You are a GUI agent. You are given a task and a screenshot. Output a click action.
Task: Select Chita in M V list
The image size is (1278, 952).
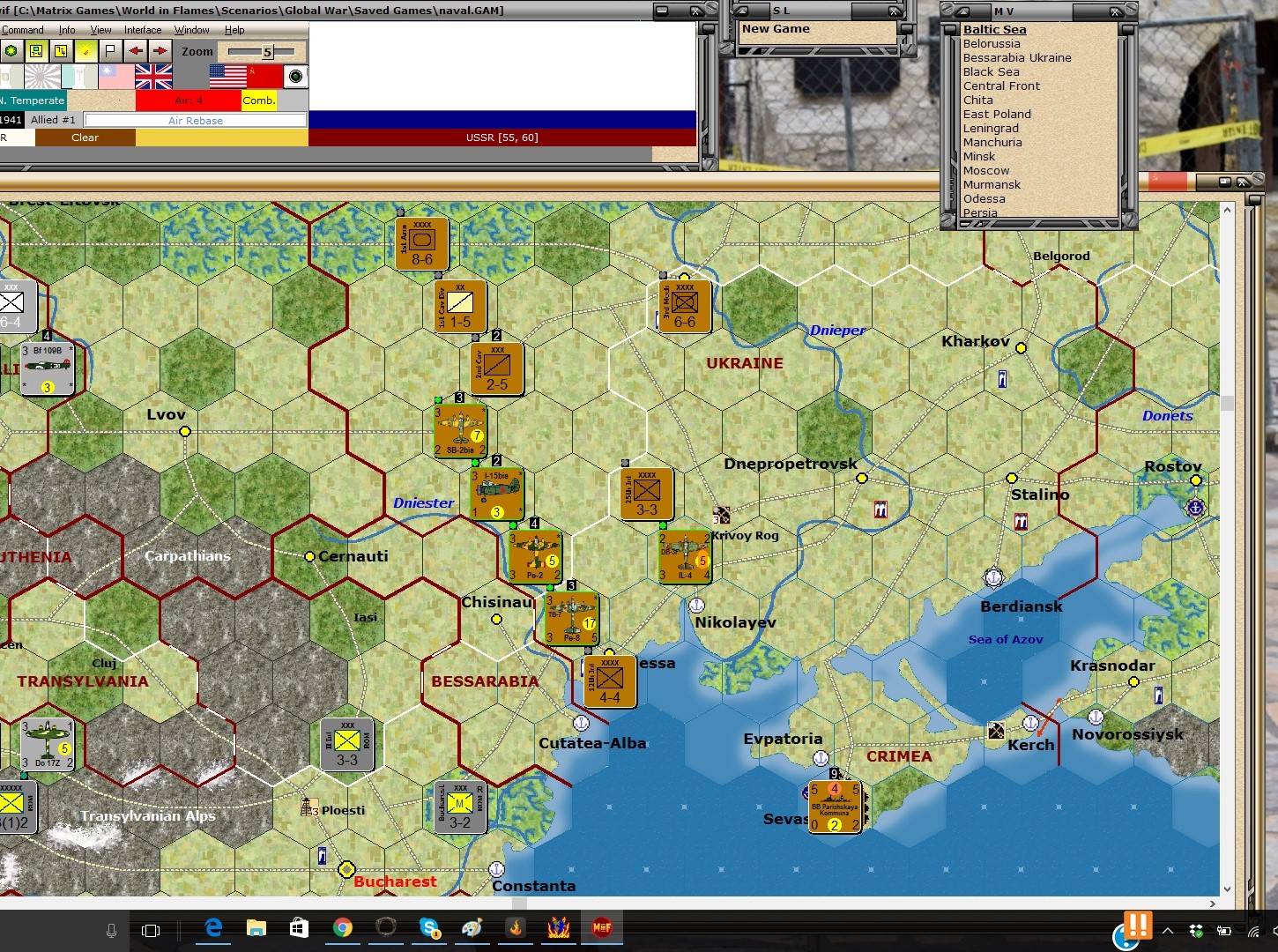977,100
